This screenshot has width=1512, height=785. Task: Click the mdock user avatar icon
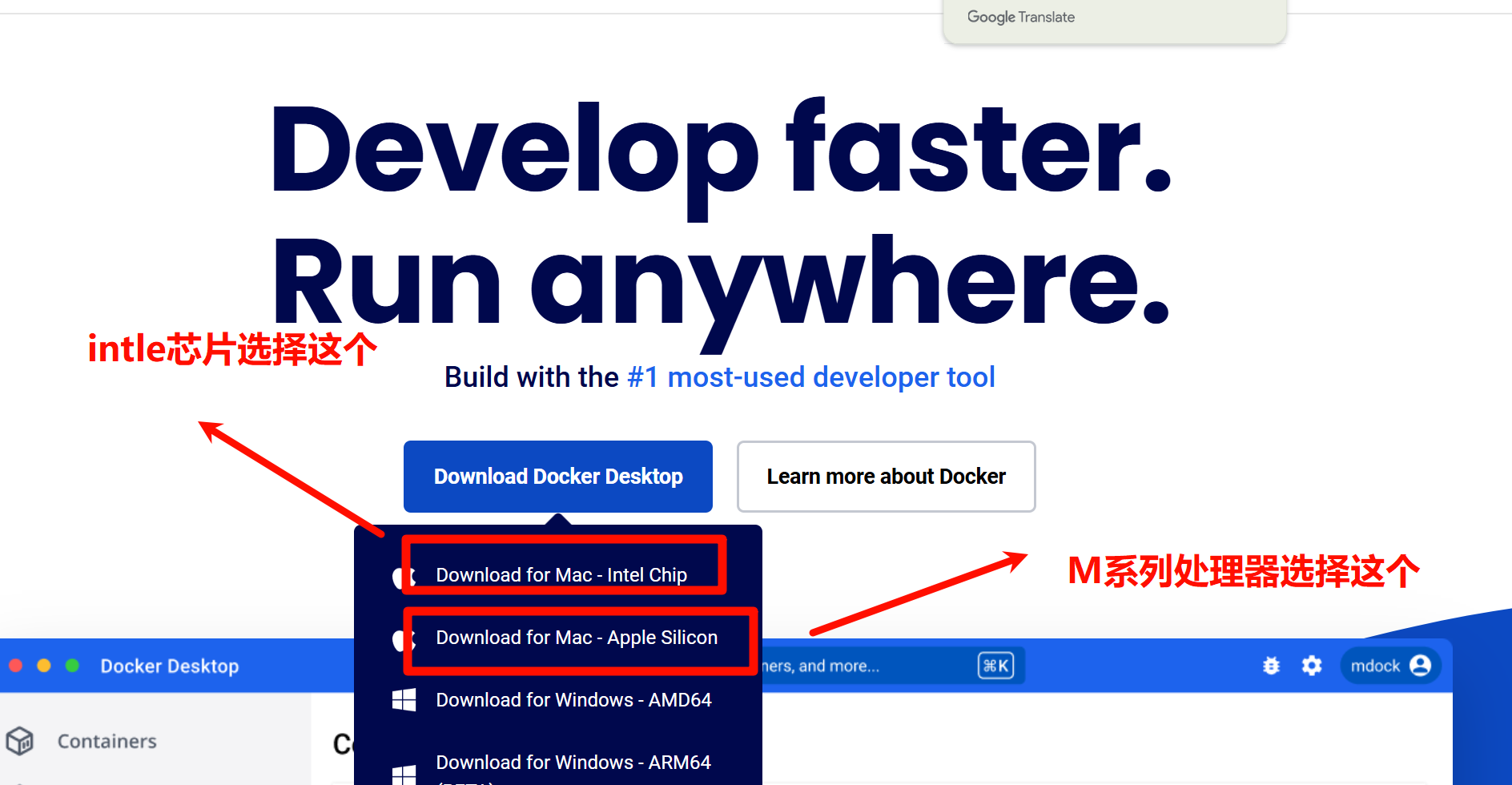tap(1420, 666)
